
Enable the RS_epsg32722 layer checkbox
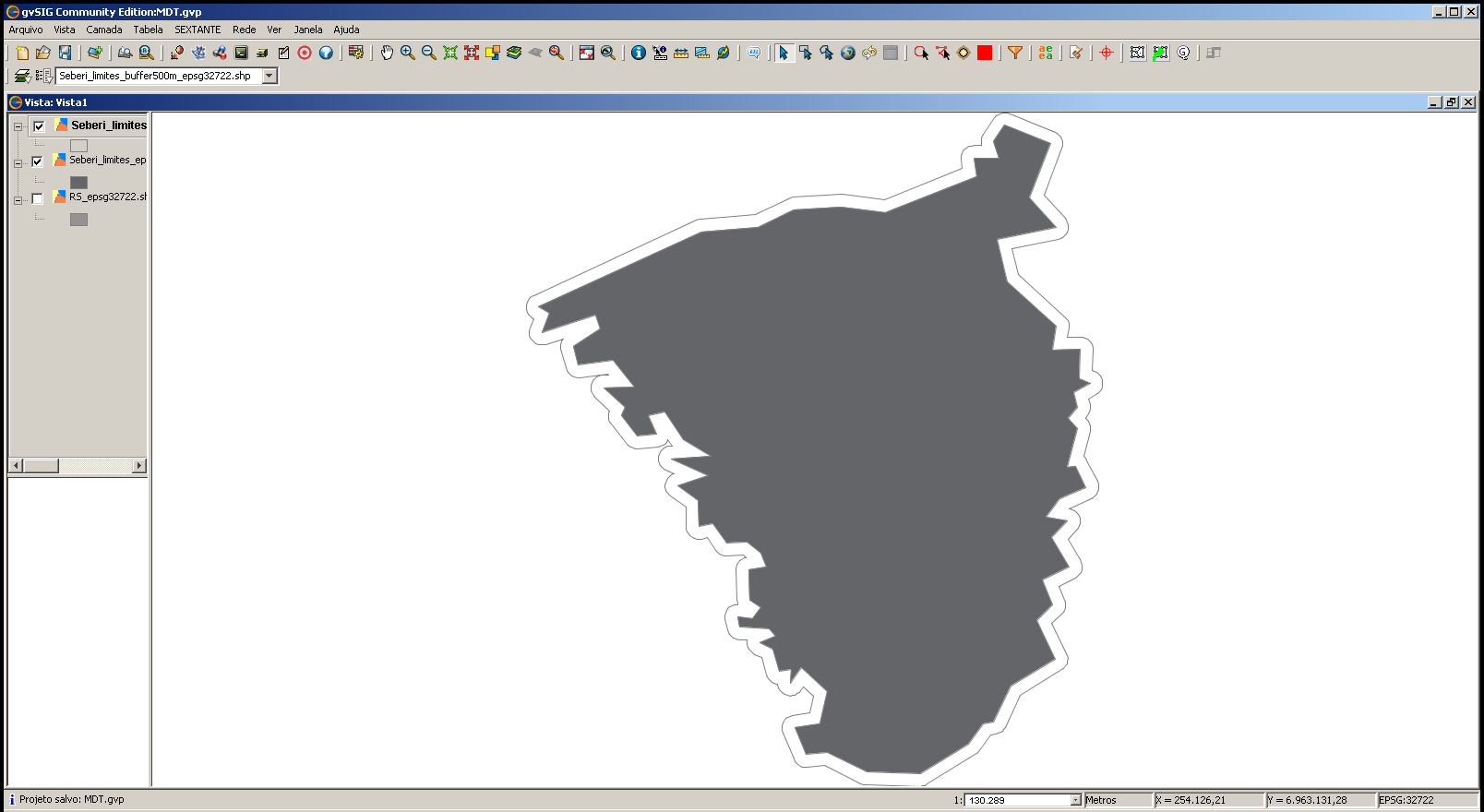37,198
